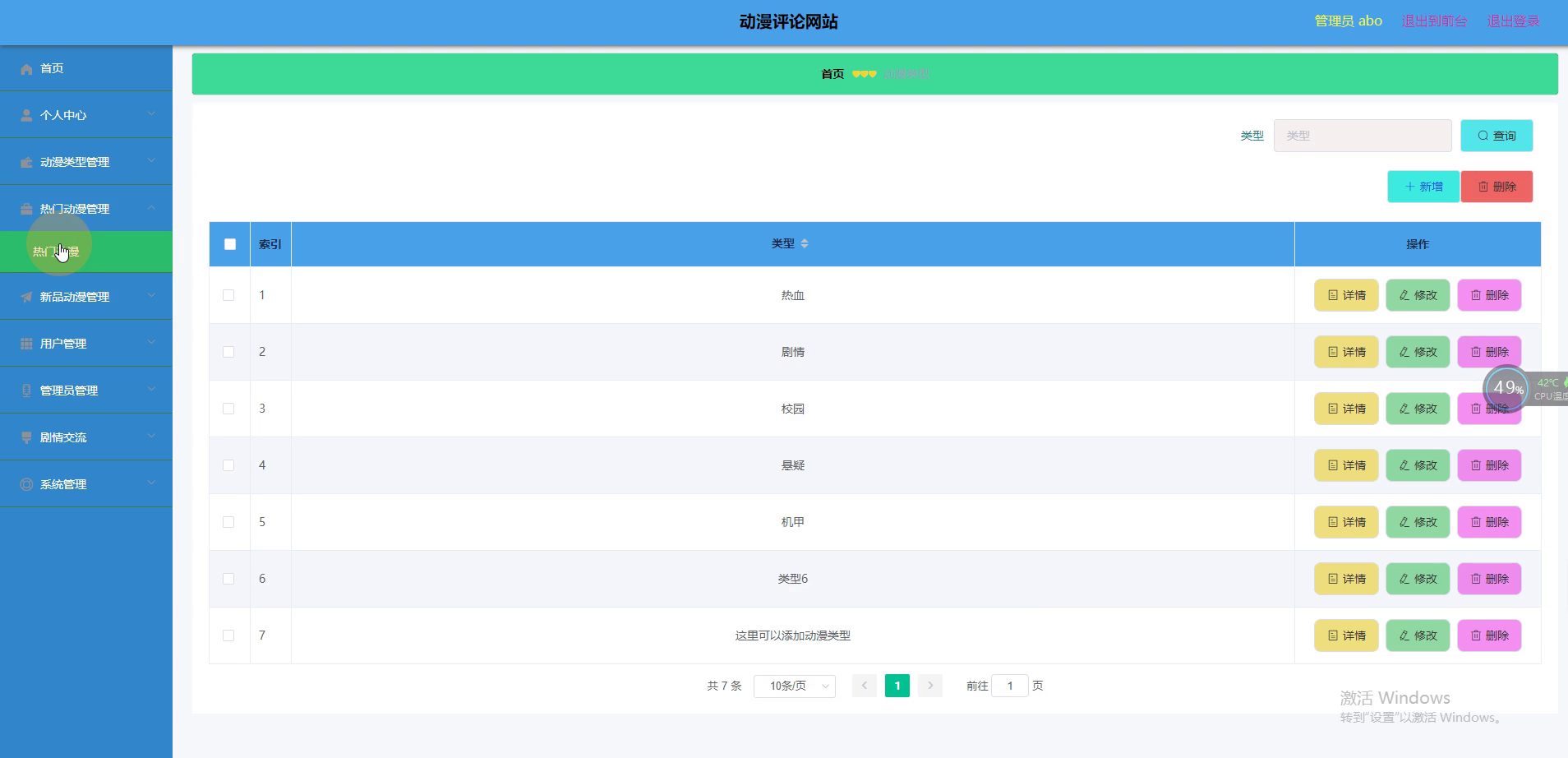This screenshot has height=758, width=1568.
Task: Check the checkbox for row 机甲
Action: [x=228, y=522]
